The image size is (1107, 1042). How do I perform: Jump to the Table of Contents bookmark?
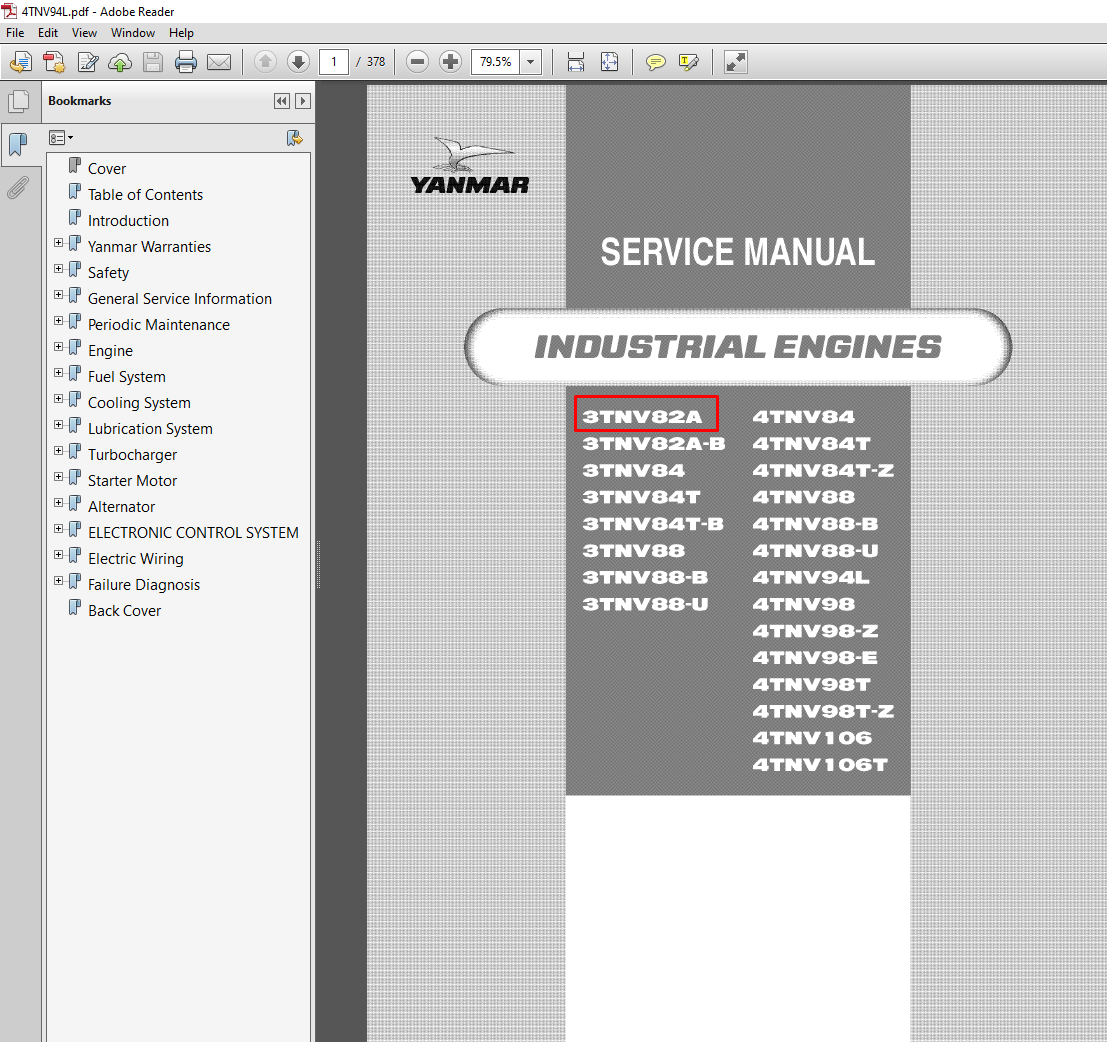[145, 195]
